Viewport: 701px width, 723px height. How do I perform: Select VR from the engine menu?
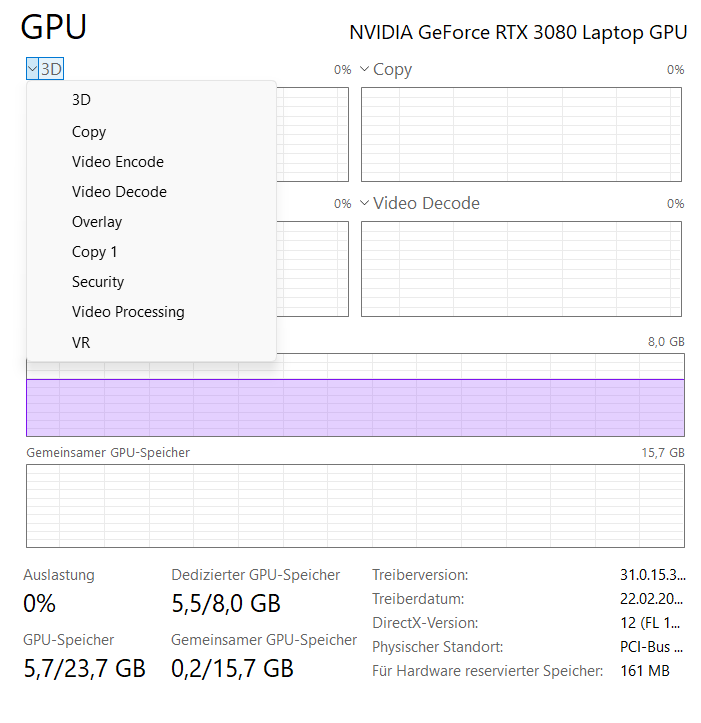pos(81,343)
